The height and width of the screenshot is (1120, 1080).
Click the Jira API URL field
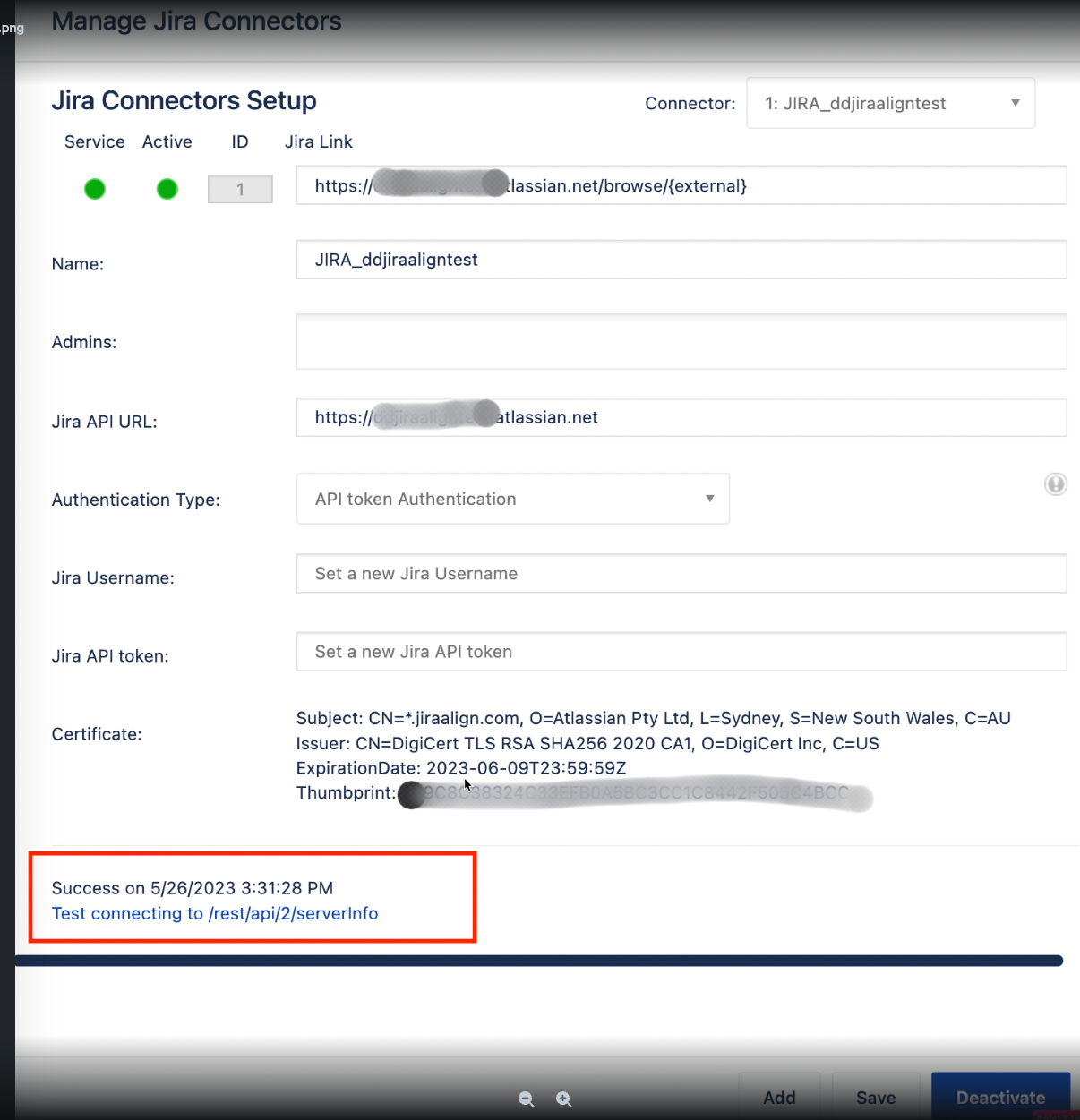coord(681,417)
